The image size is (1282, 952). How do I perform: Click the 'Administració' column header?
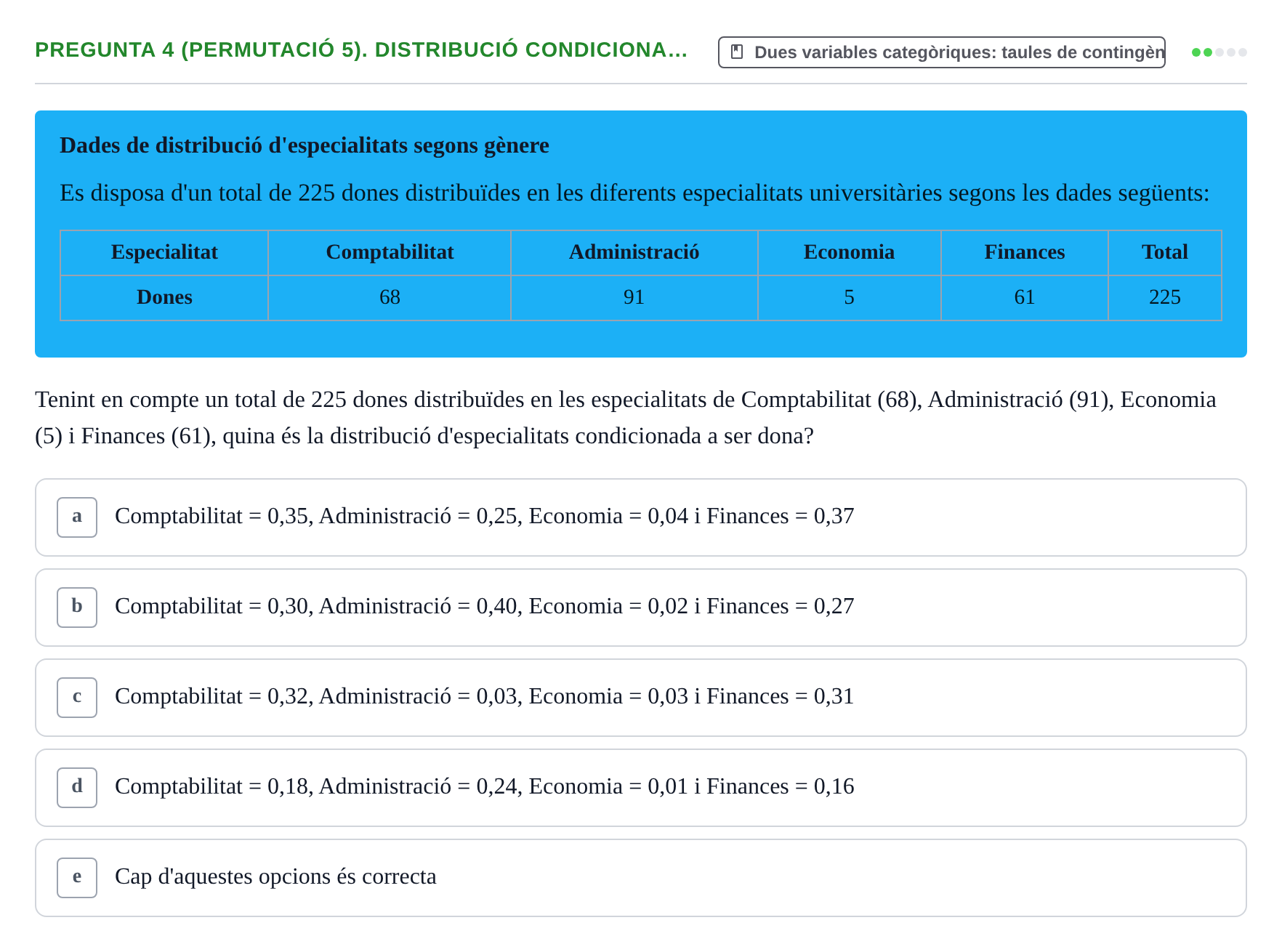point(634,253)
